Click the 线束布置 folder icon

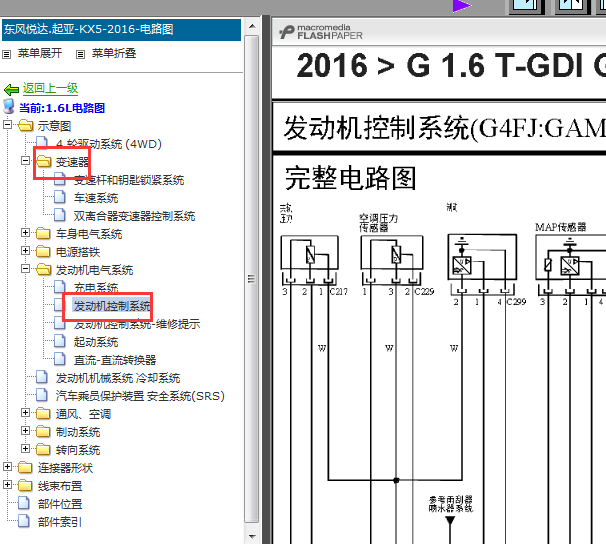coord(25,485)
